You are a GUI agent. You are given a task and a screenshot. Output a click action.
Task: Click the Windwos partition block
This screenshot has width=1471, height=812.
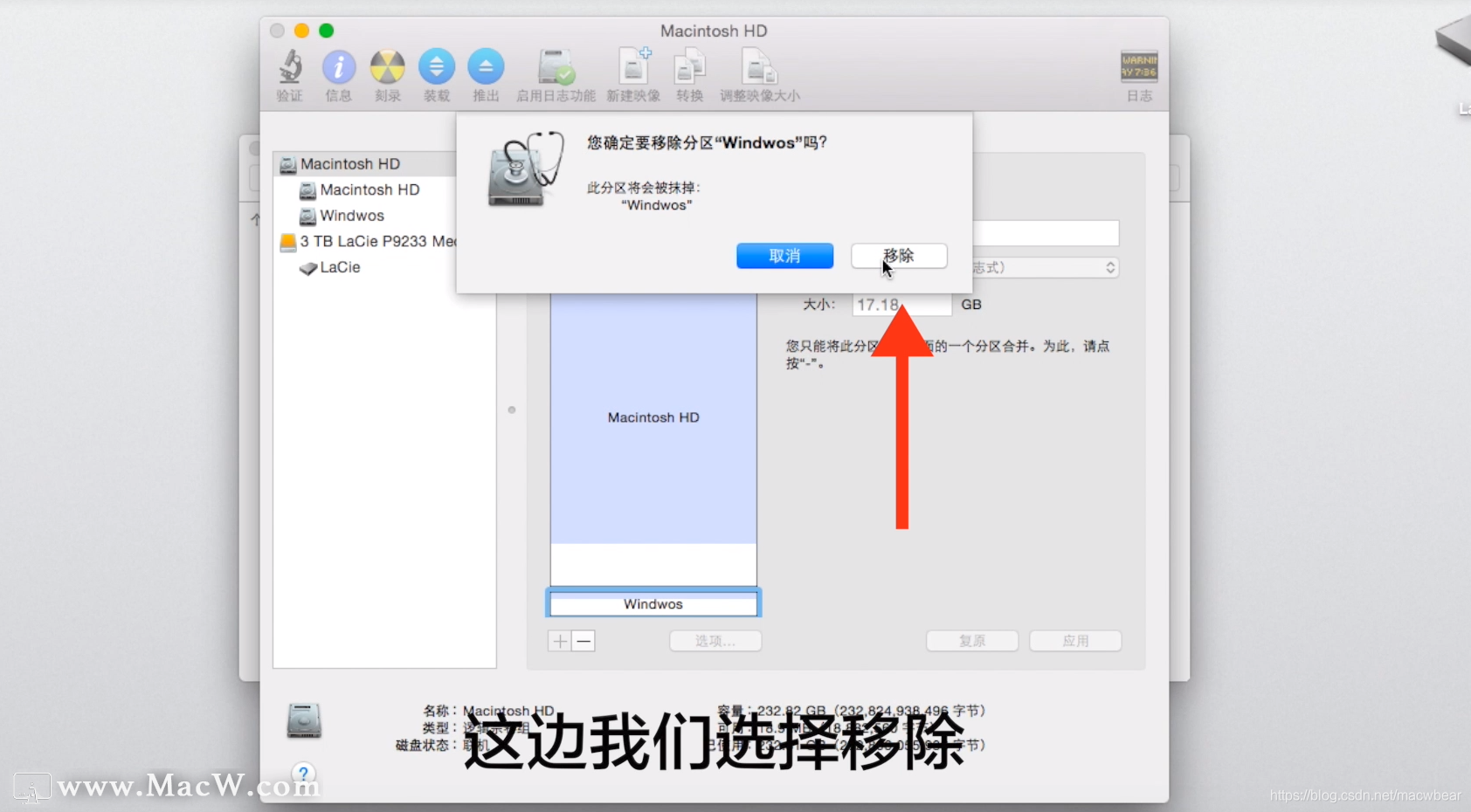[653, 603]
